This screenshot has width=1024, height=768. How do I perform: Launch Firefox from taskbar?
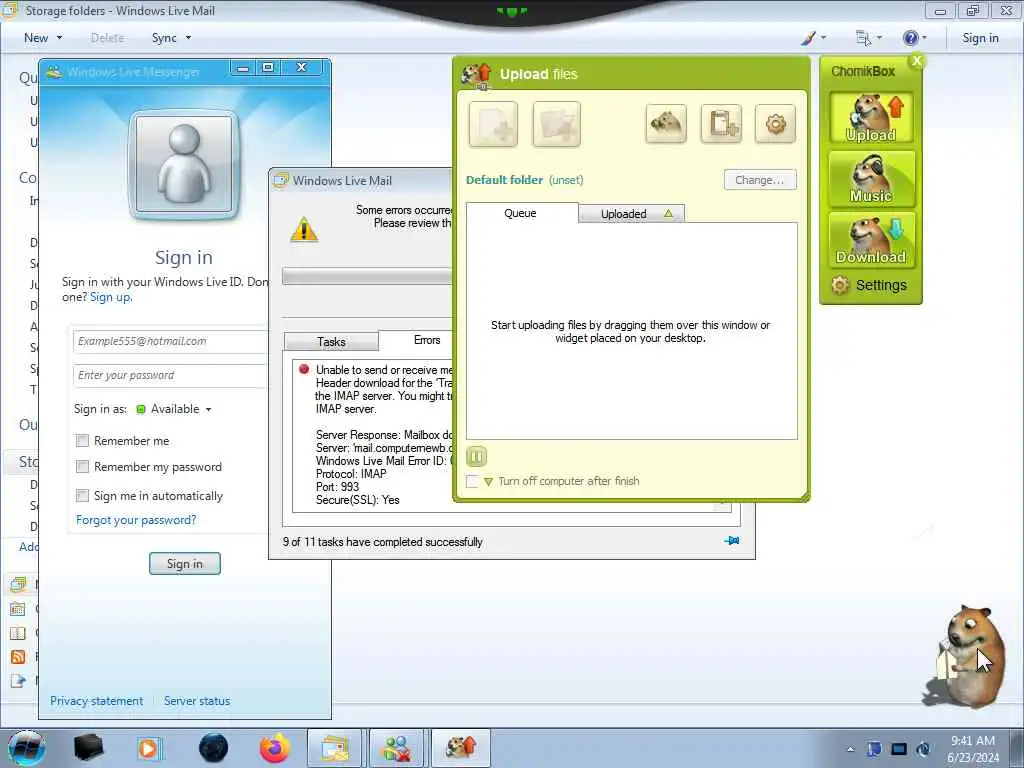click(274, 748)
